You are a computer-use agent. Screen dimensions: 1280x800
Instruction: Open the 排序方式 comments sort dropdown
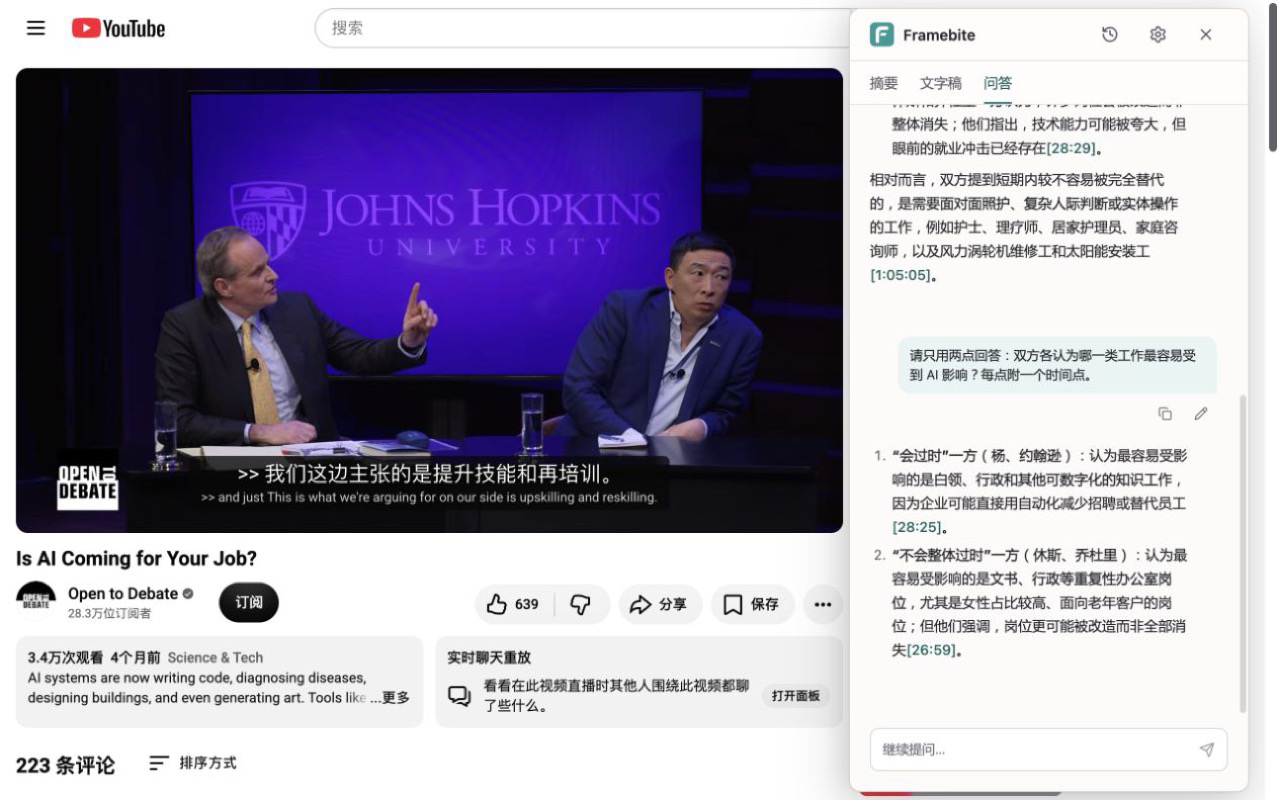[193, 763]
